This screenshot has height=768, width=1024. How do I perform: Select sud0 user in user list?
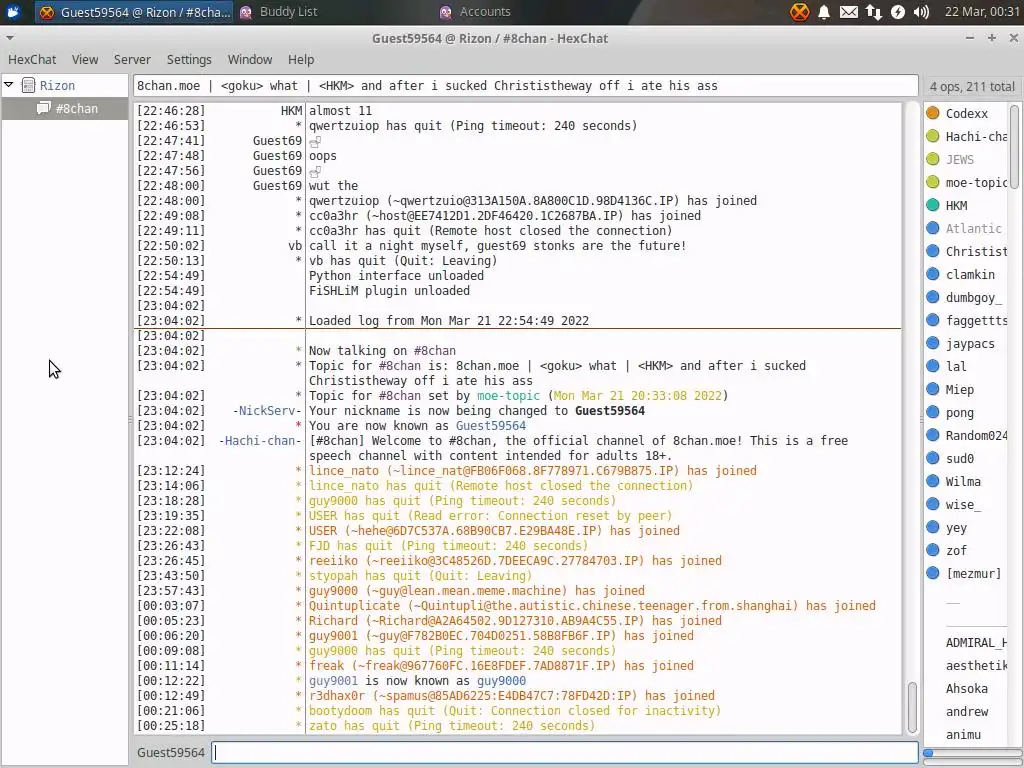tap(959, 458)
